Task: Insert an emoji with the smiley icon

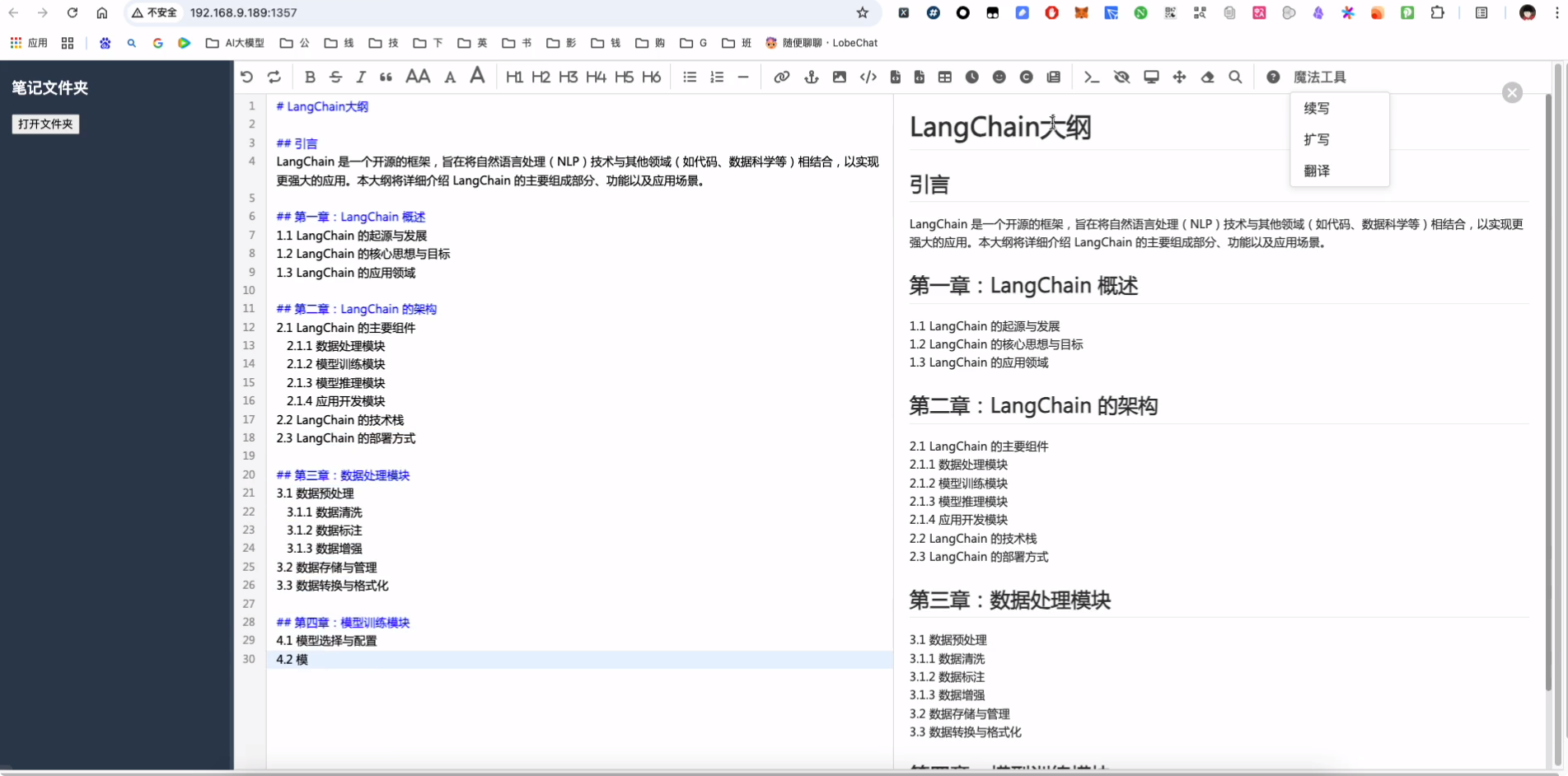Action: (999, 77)
